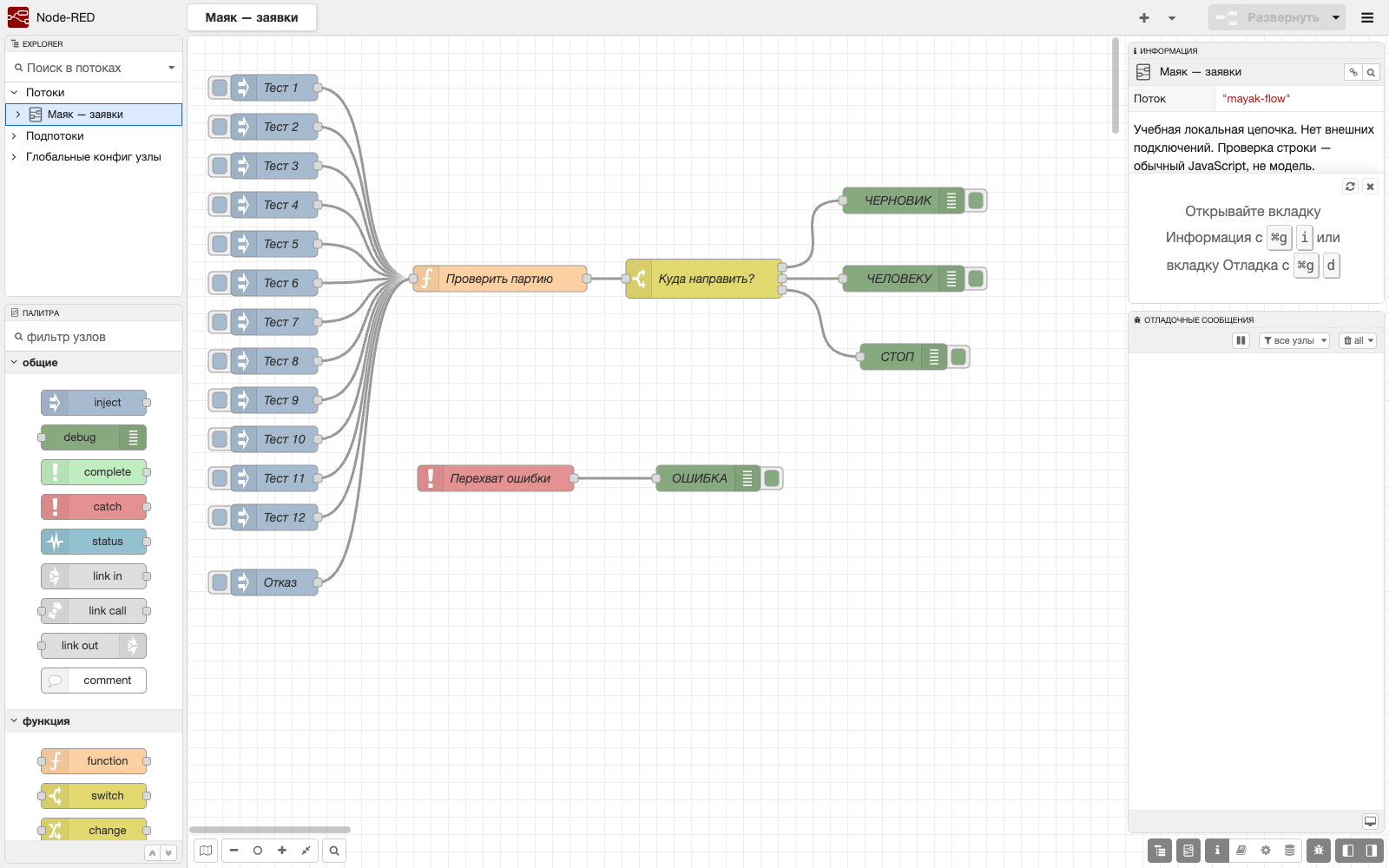
Task: Toggle the ОШИБКА debug node output
Action: [x=772, y=478]
